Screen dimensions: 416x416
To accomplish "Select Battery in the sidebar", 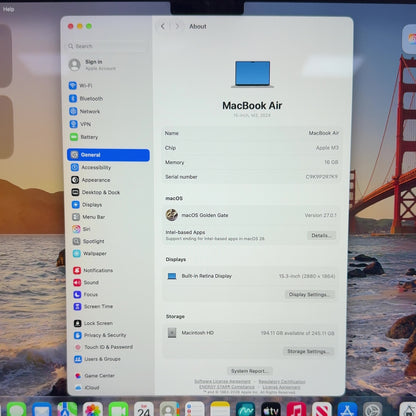I will [x=84, y=137].
